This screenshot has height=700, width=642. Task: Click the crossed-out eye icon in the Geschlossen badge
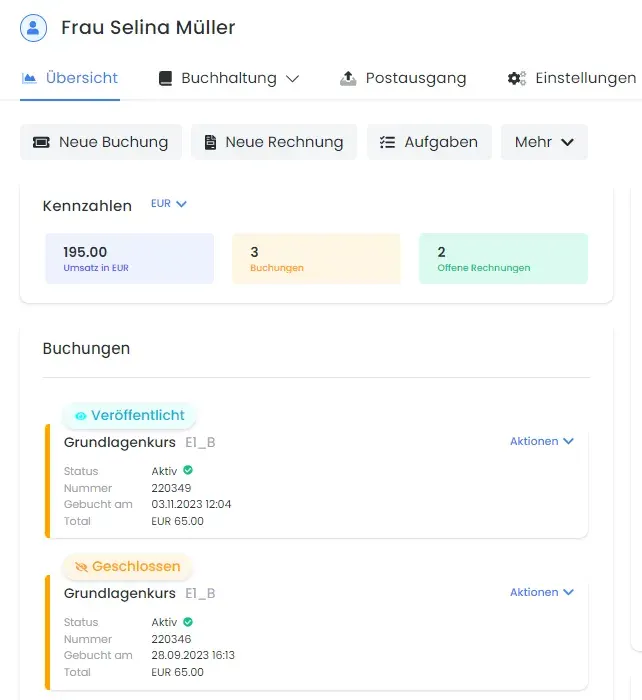coord(81,567)
